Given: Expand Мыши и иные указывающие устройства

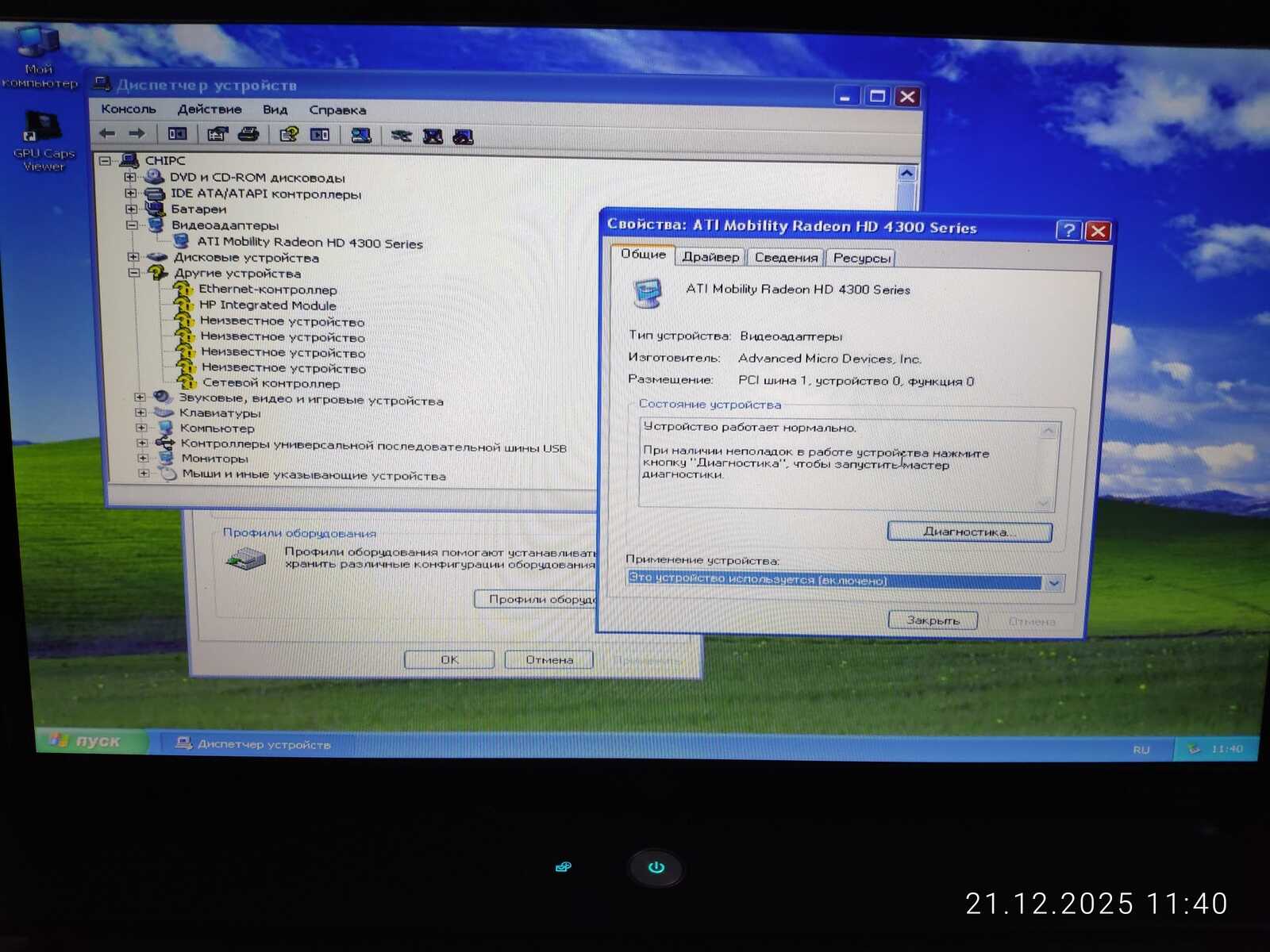Looking at the screenshot, I should [144, 474].
